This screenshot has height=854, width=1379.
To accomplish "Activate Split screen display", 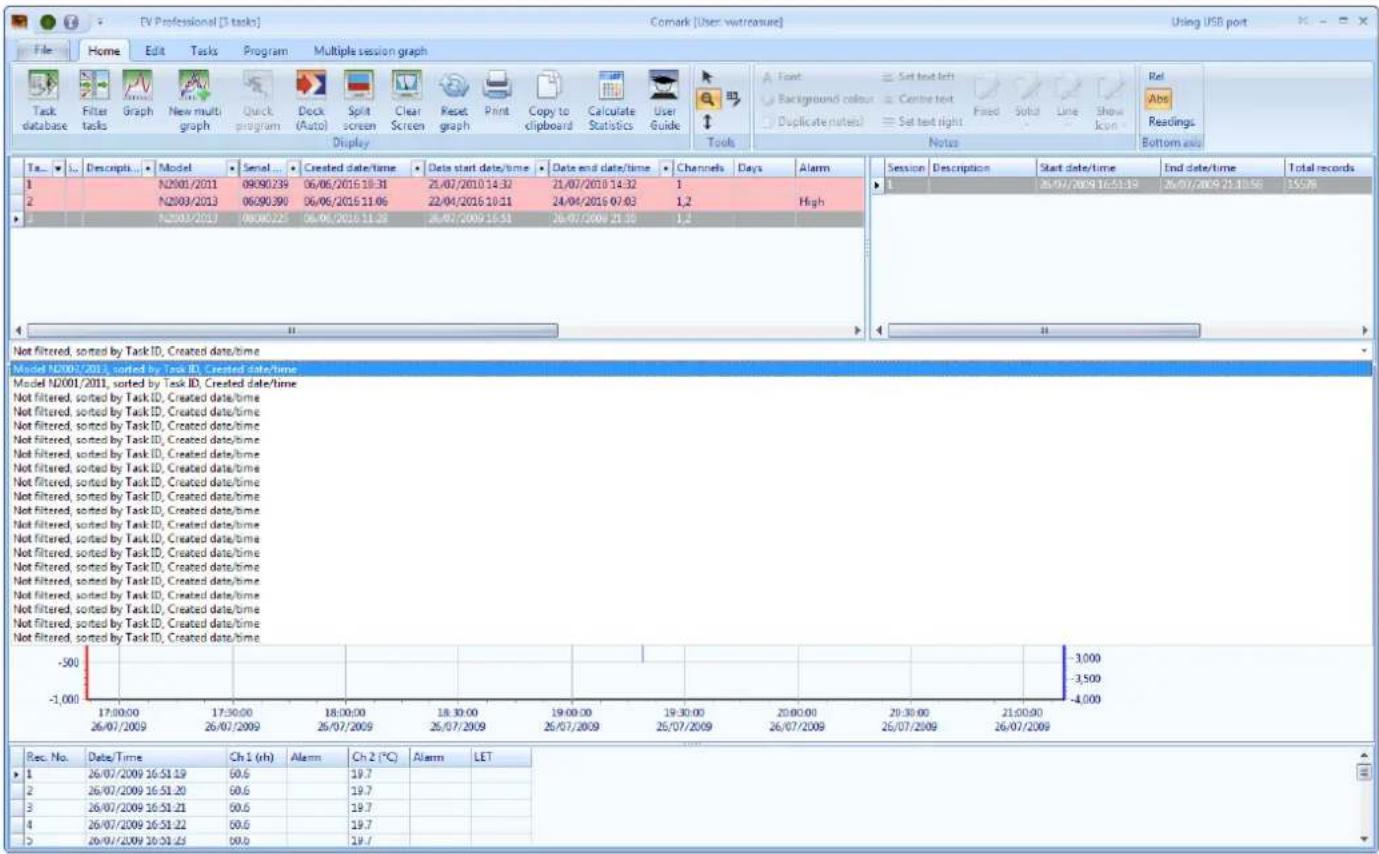I will click(359, 102).
